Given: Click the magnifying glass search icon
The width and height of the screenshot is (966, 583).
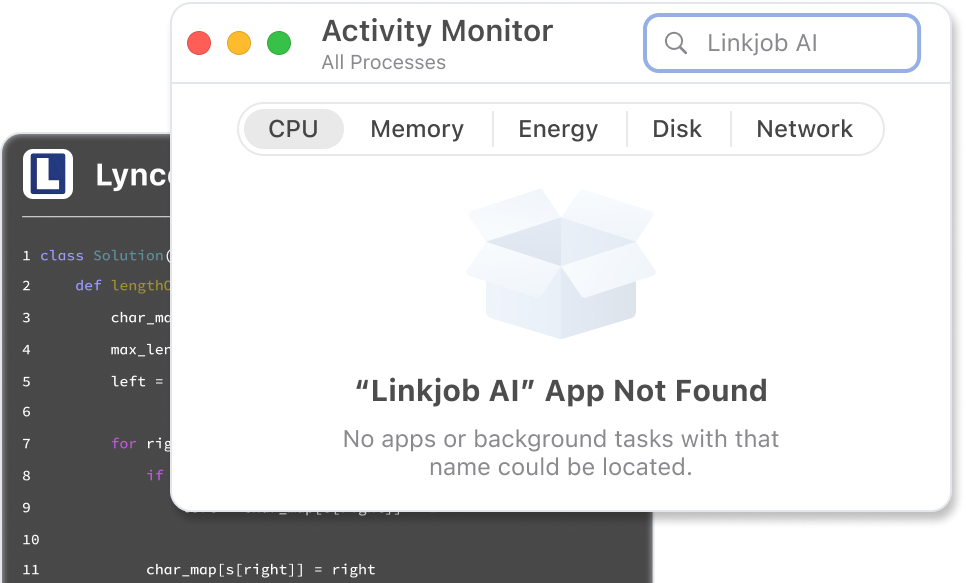Looking at the screenshot, I should tap(676, 43).
